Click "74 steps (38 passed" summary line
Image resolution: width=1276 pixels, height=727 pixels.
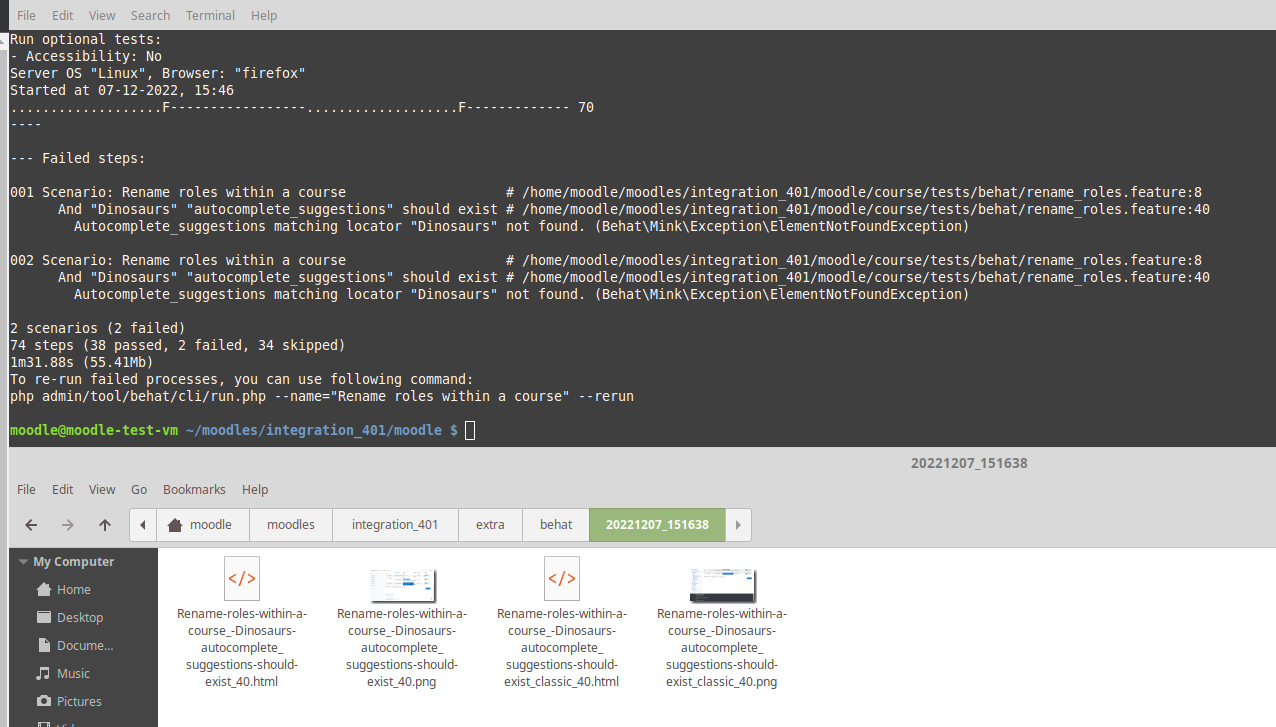178,345
